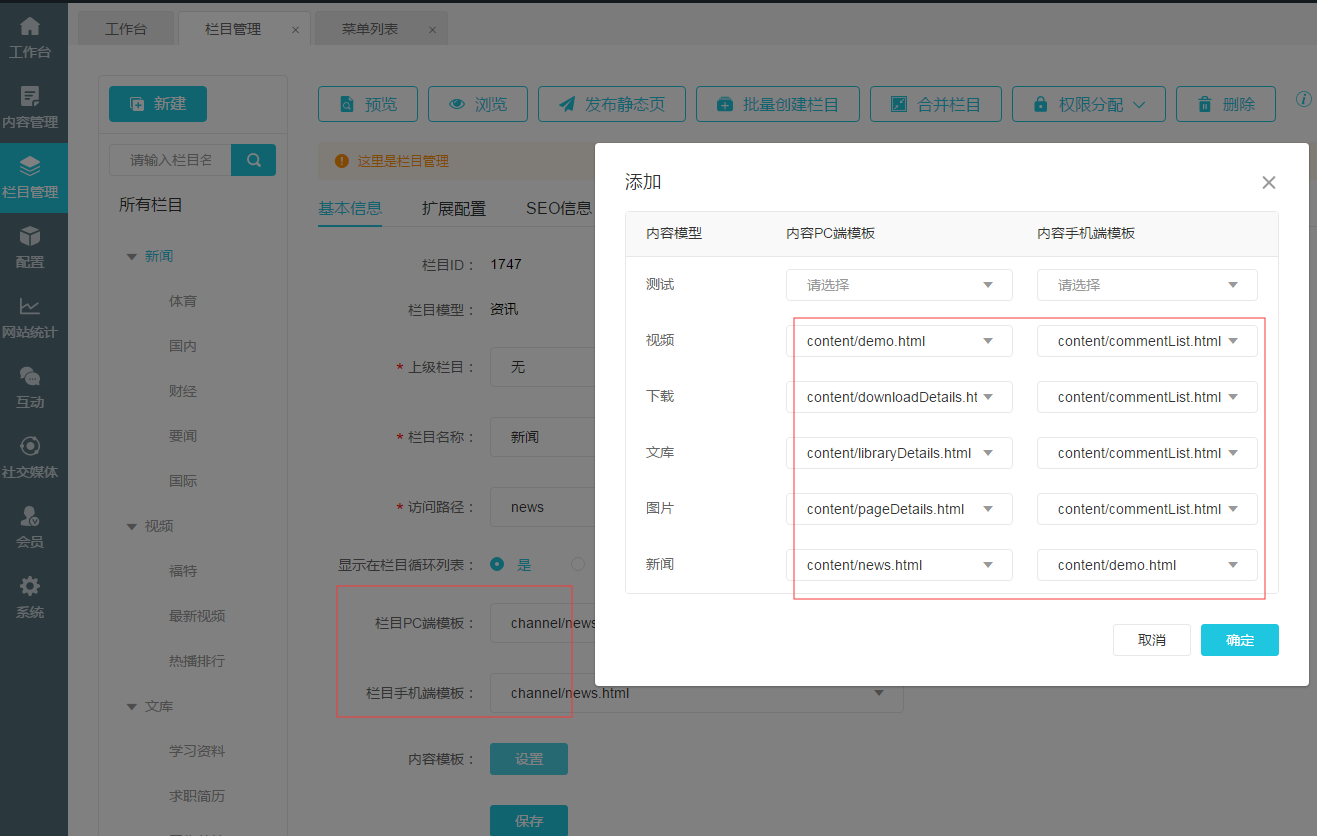Click the search magnifier button for 栏目
1317x836 pixels.
click(253, 160)
